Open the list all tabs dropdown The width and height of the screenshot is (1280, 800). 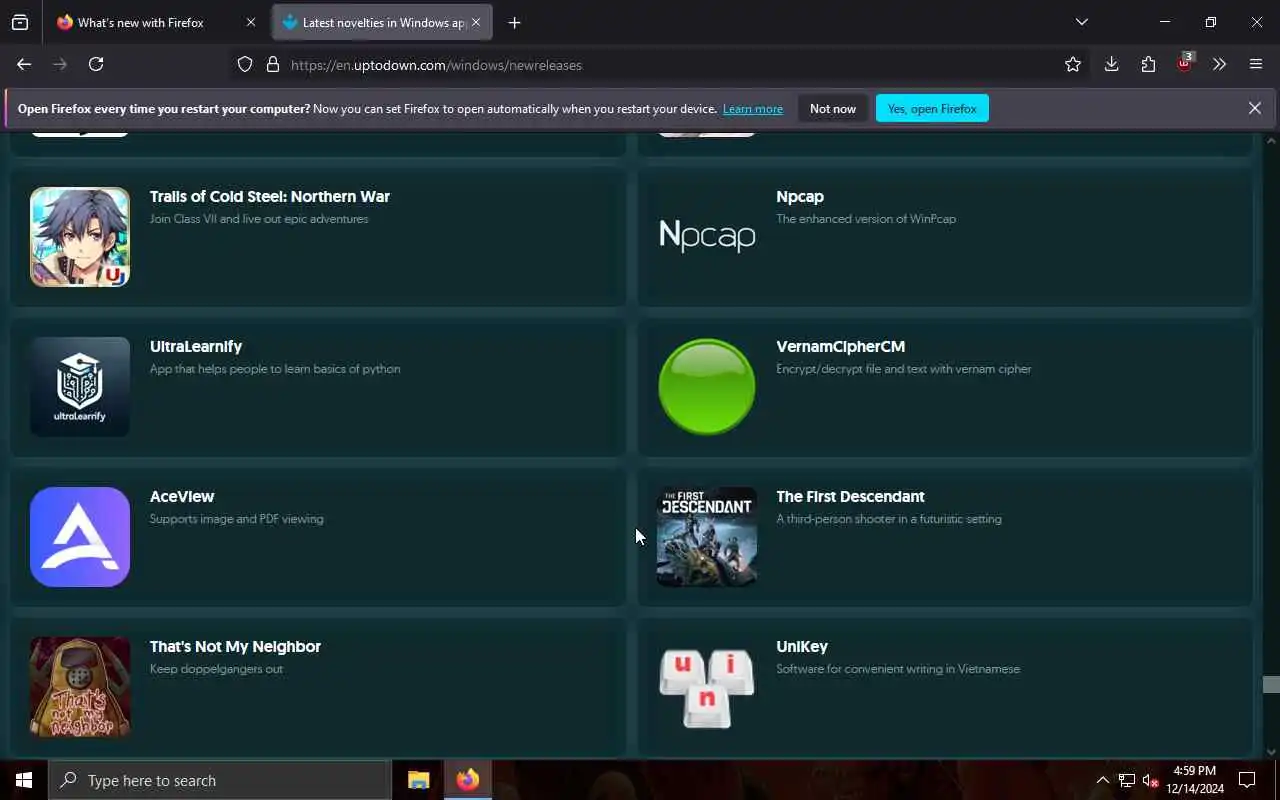pyautogui.click(x=1081, y=22)
